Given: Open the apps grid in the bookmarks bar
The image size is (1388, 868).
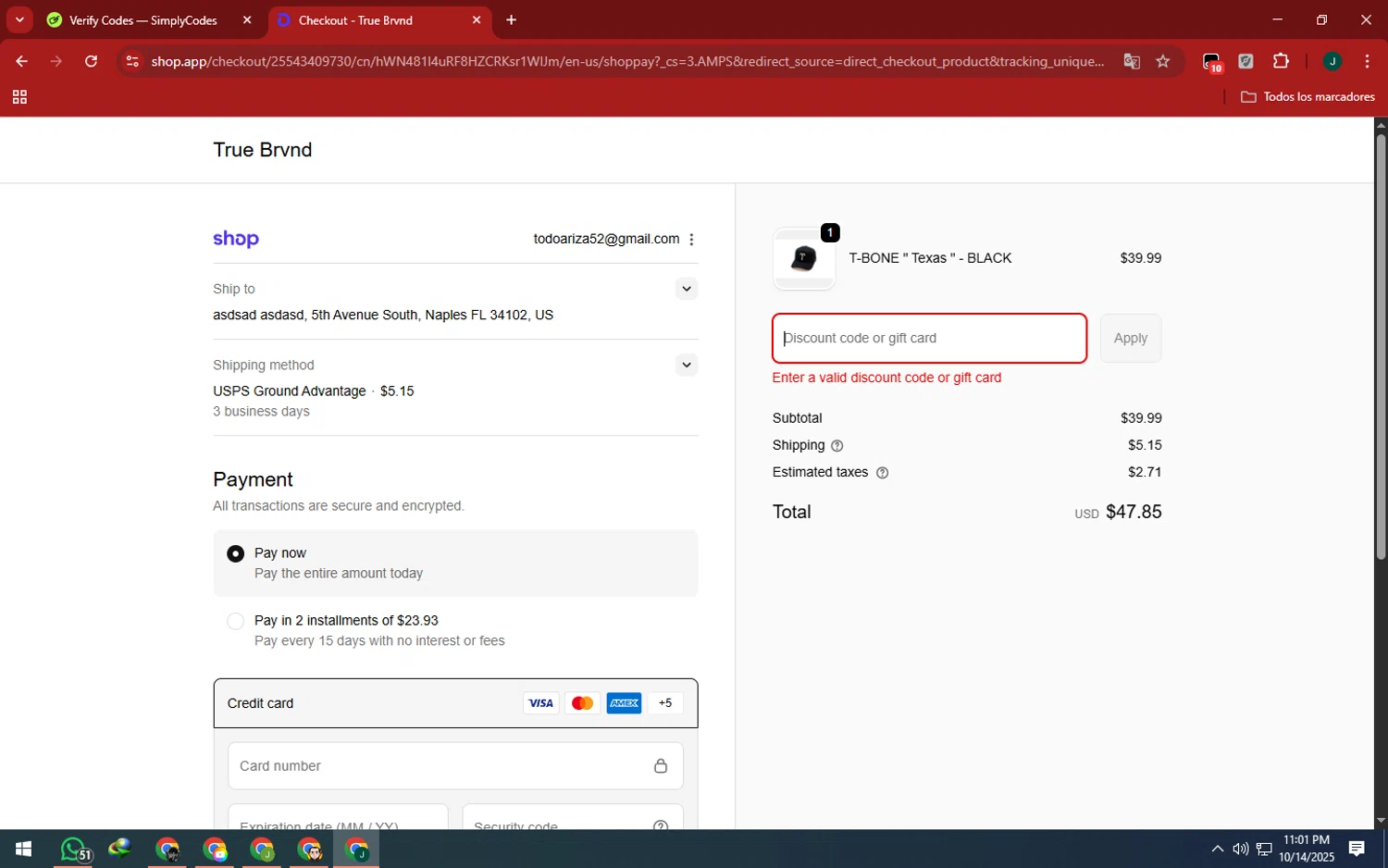Looking at the screenshot, I should (x=19, y=96).
